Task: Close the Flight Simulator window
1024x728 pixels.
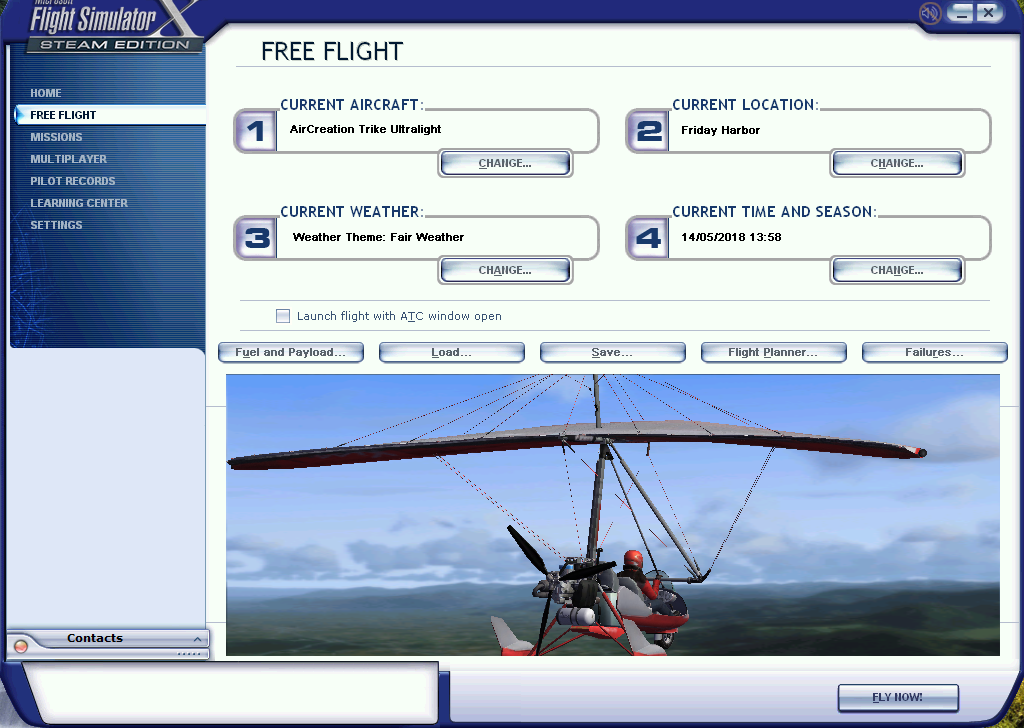Action: (989, 12)
